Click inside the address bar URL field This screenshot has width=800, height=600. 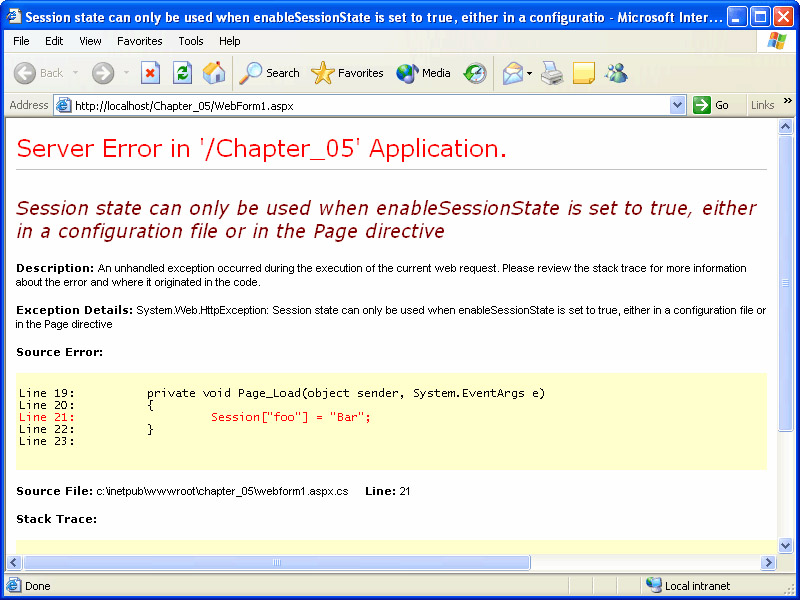pyautogui.click(x=370, y=105)
